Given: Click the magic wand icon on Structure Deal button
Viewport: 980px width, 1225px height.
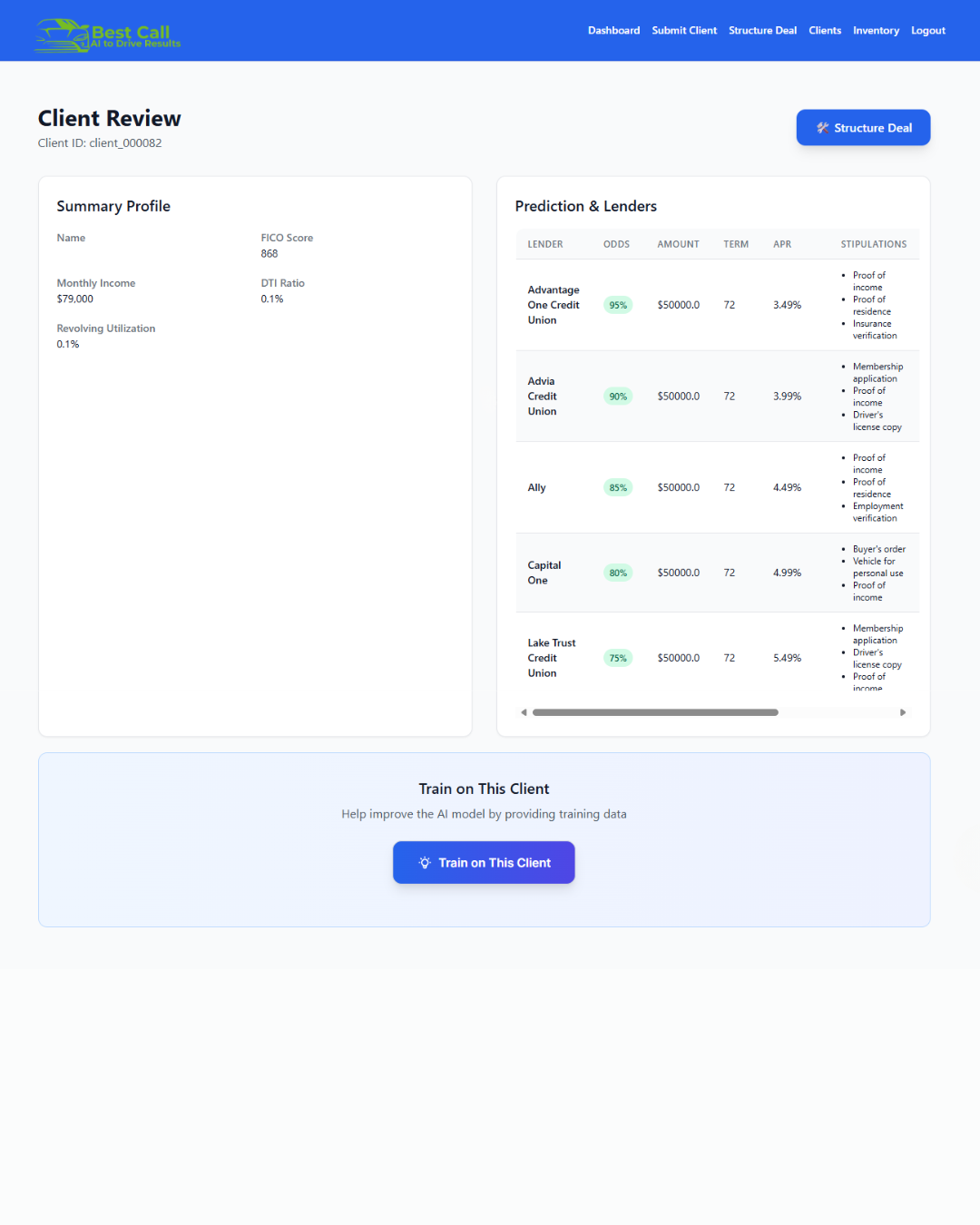Looking at the screenshot, I should point(824,127).
